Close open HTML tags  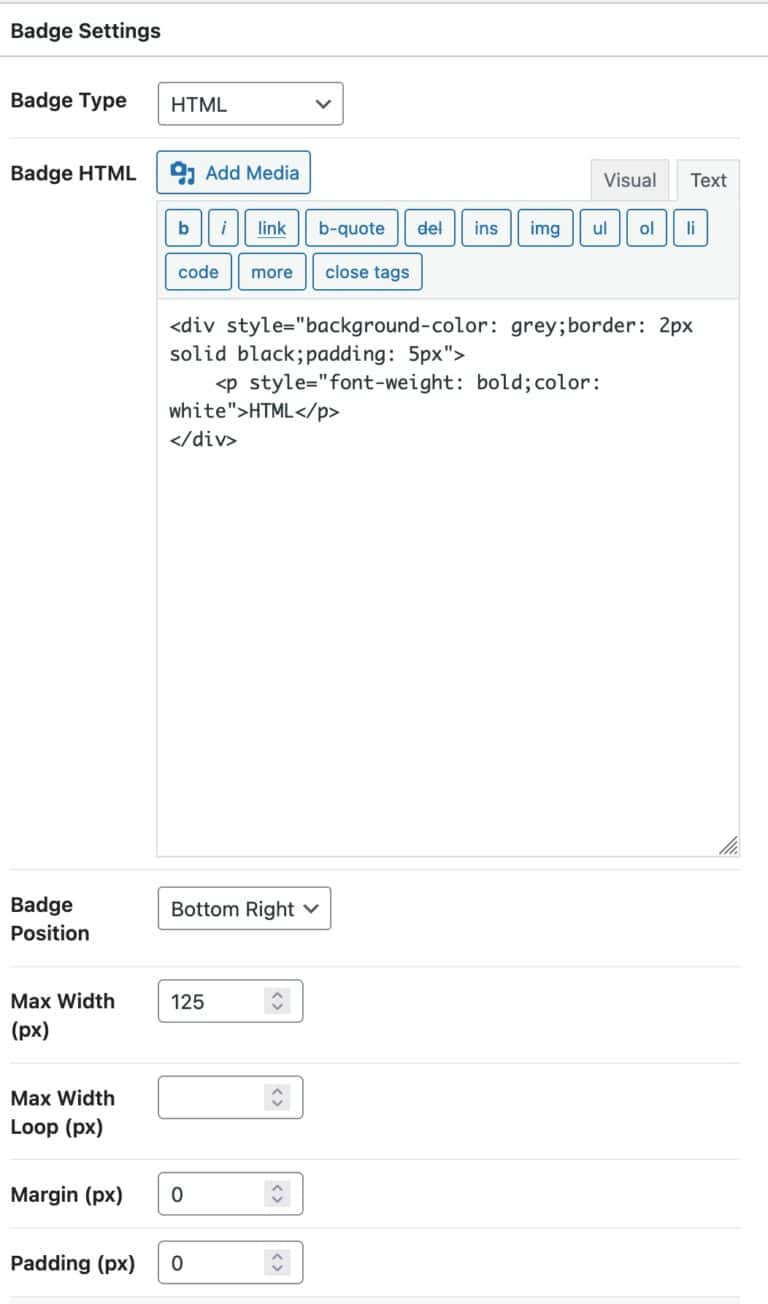(x=367, y=271)
